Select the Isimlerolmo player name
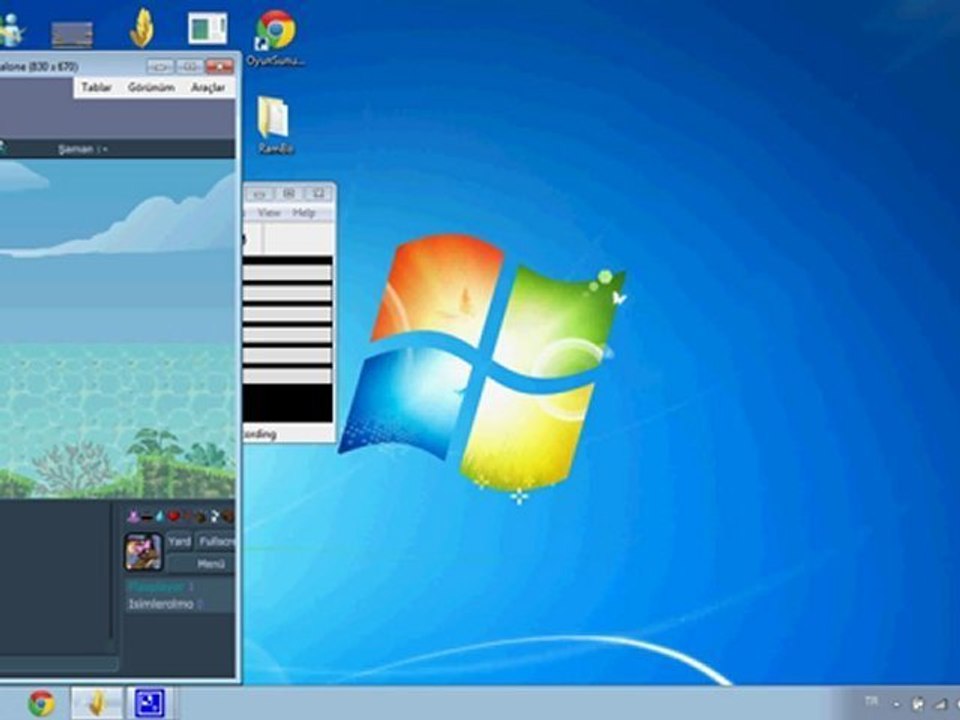This screenshot has width=960, height=720. point(160,604)
